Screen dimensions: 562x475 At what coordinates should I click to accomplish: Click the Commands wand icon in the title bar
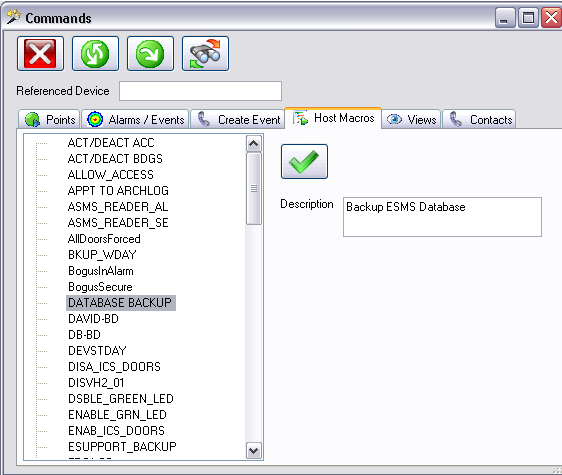point(14,17)
